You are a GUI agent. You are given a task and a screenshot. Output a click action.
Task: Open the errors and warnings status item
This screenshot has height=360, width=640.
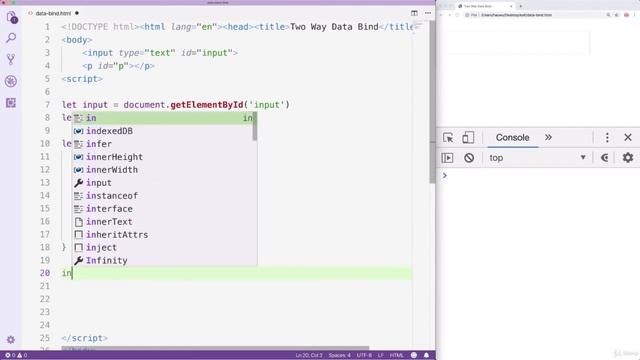16,356
